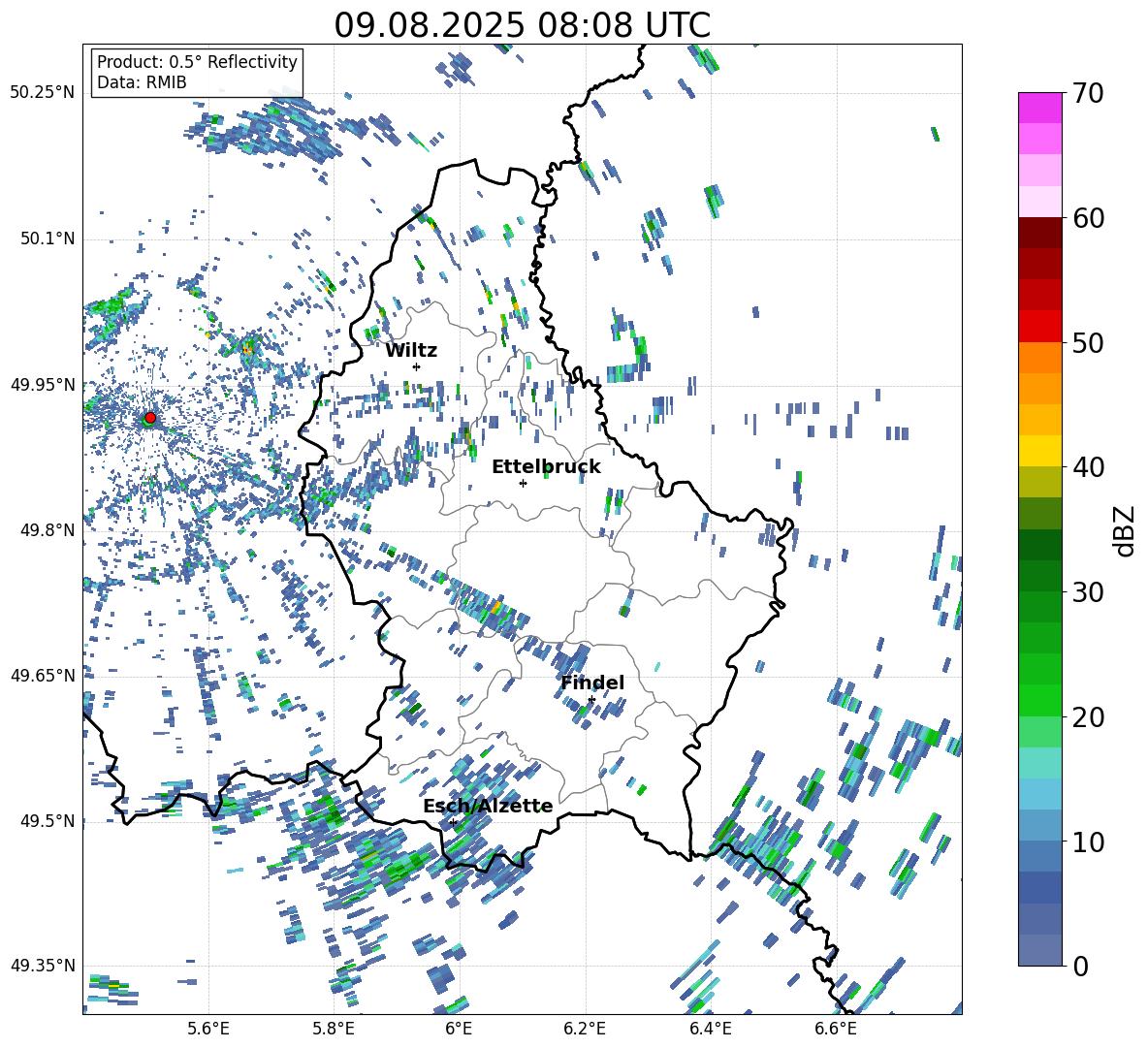Click the 40 value on colorbar

pos(1087,467)
